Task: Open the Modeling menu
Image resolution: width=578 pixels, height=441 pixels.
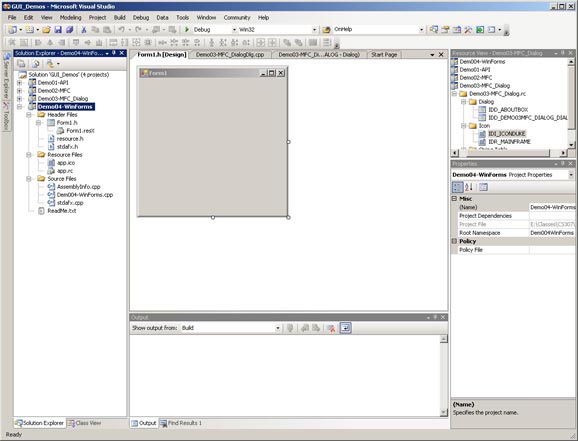Action: coord(70,17)
